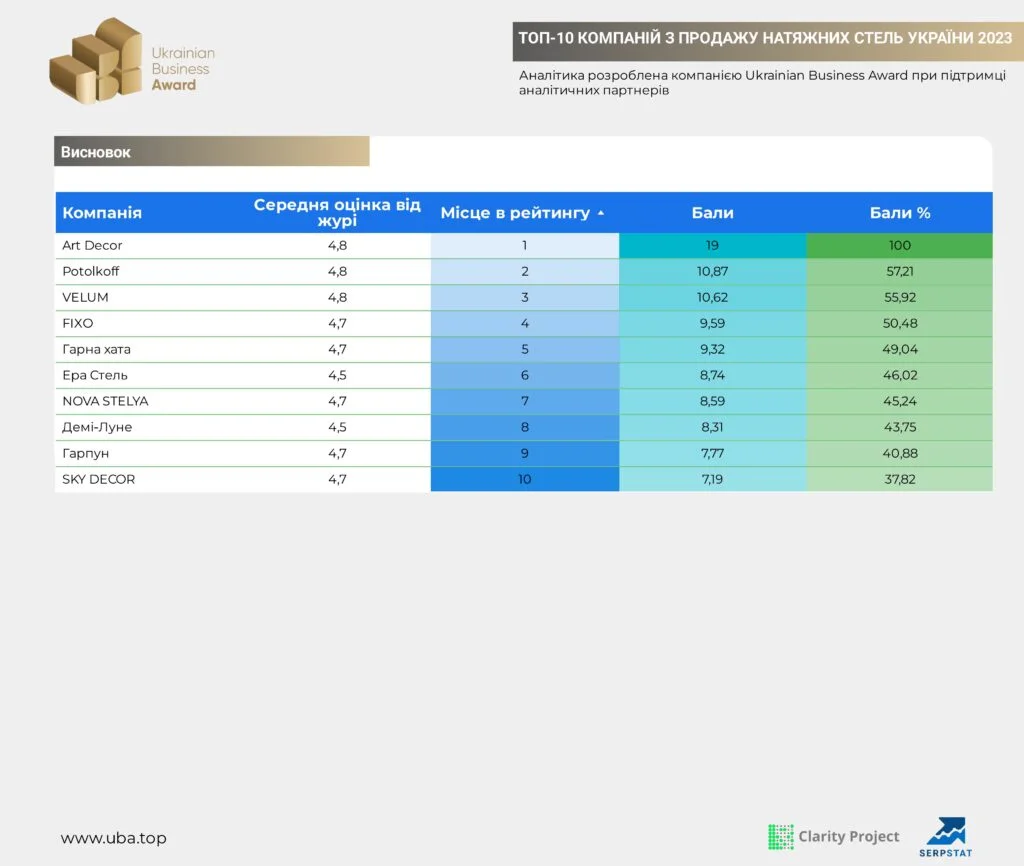Click the score 19 cell for Art Decor

[712, 246]
